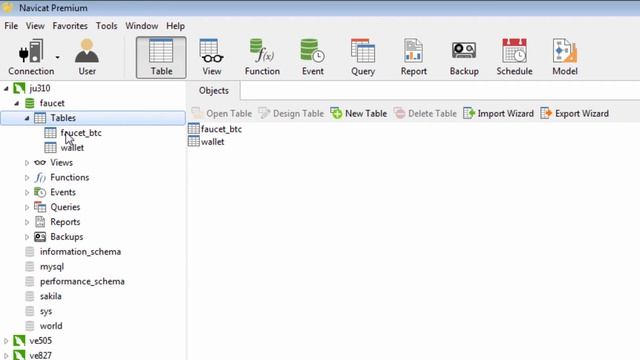Image resolution: width=640 pixels, height=360 pixels.
Task: Open the Query toolbar icon
Action: pyautogui.click(x=363, y=57)
